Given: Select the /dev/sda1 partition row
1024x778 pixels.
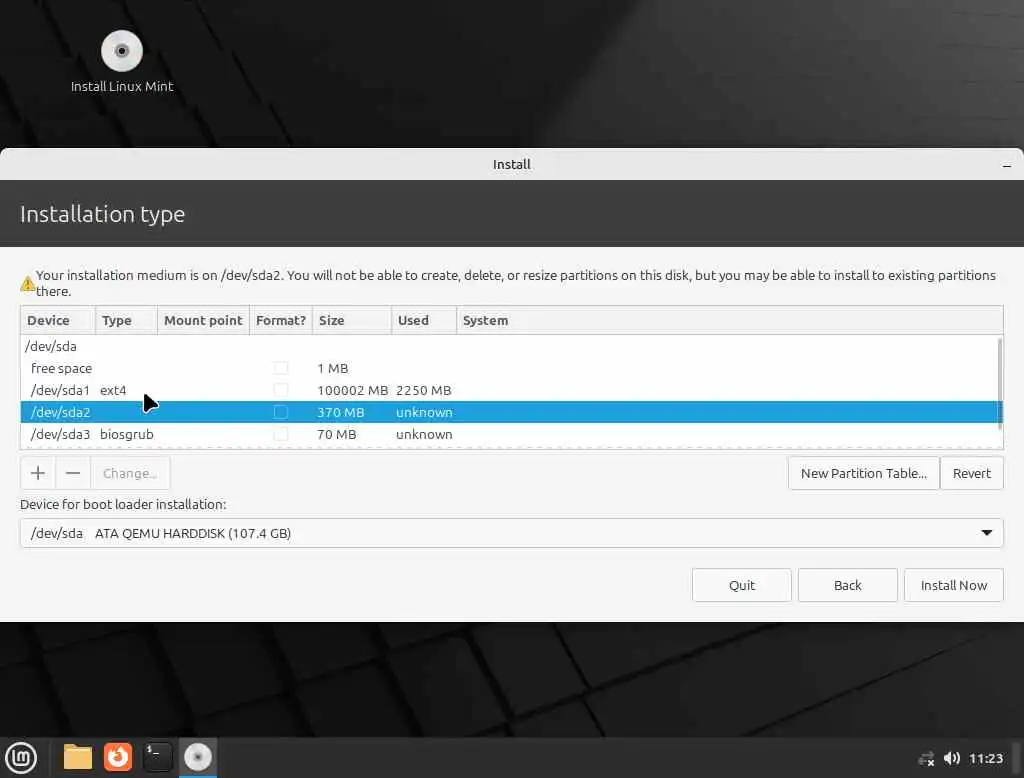Looking at the screenshot, I should point(509,390).
